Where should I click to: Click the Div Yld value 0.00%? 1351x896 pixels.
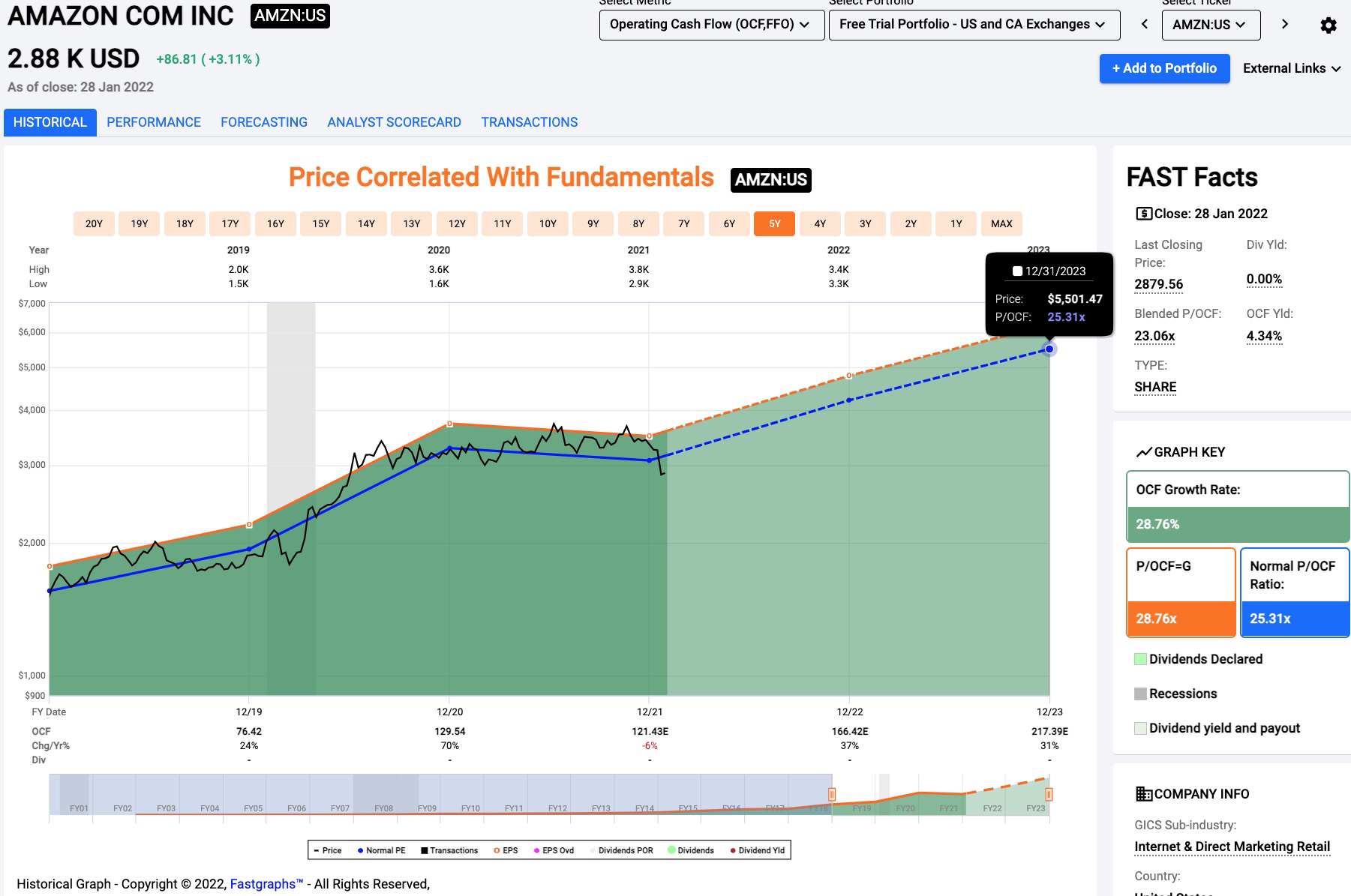[x=1264, y=279]
